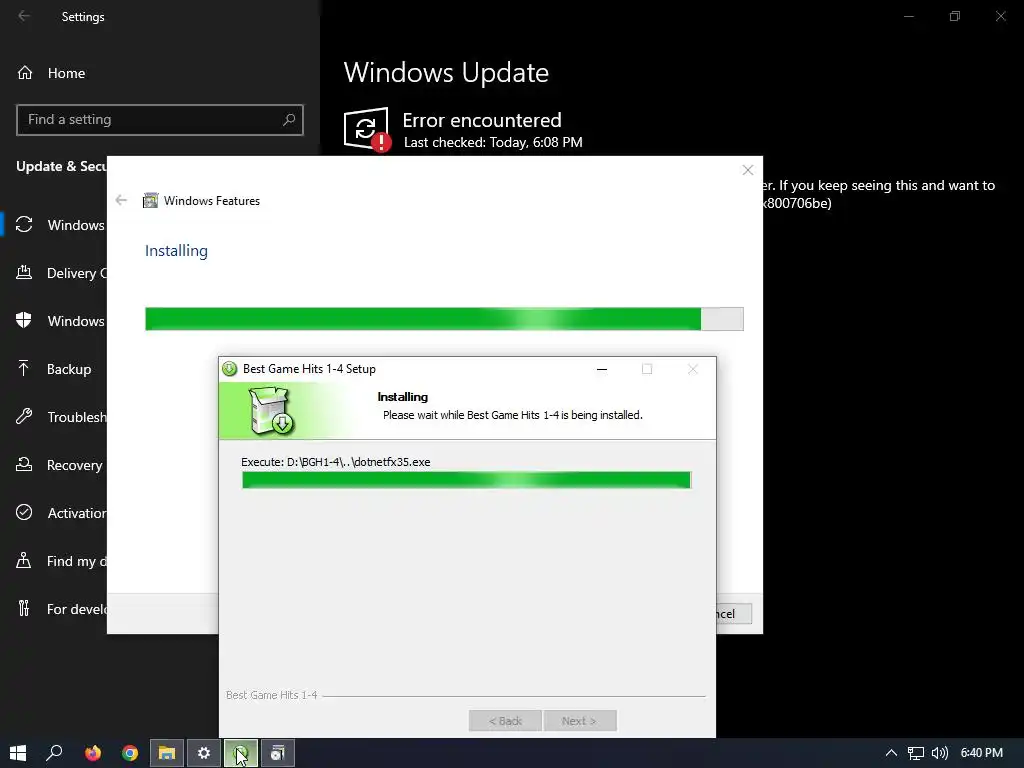Click the 'Execute: D:\BGH1-4\..\dotnetfx35.exe' text
The width and height of the screenshot is (1024, 768).
coord(336,462)
